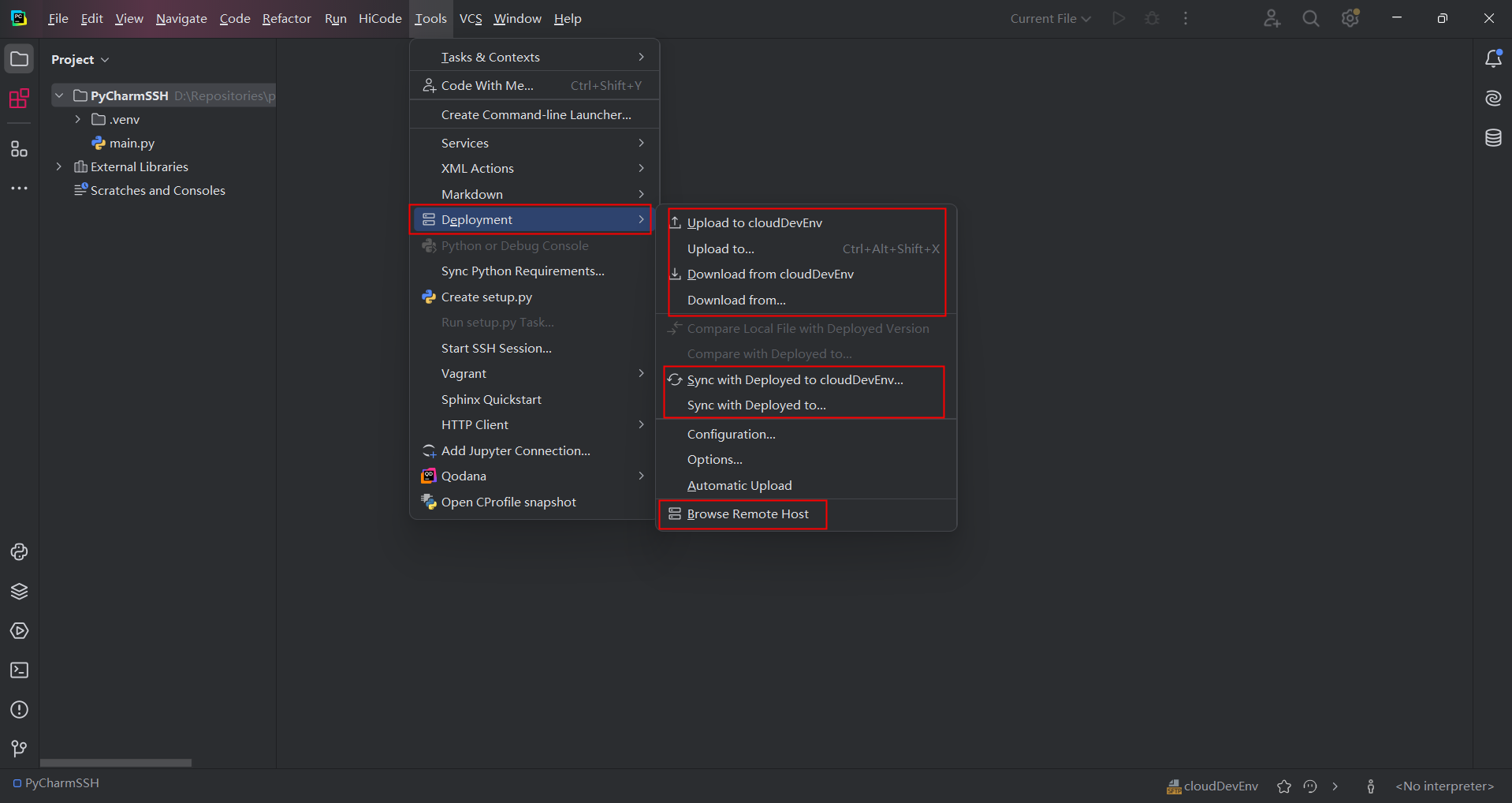
Task: Choose Upload to cloudDevEnv
Action: pos(754,222)
